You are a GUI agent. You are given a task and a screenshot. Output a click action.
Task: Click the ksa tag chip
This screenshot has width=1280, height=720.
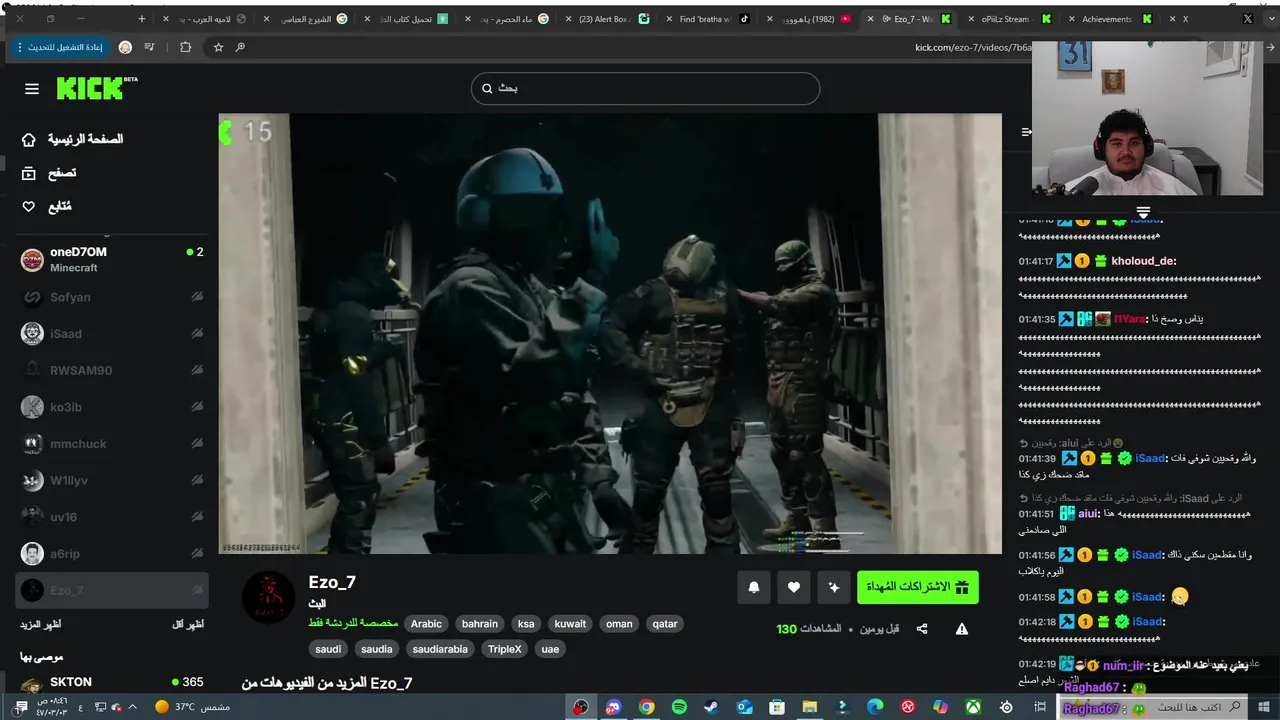pyautogui.click(x=526, y=624)
